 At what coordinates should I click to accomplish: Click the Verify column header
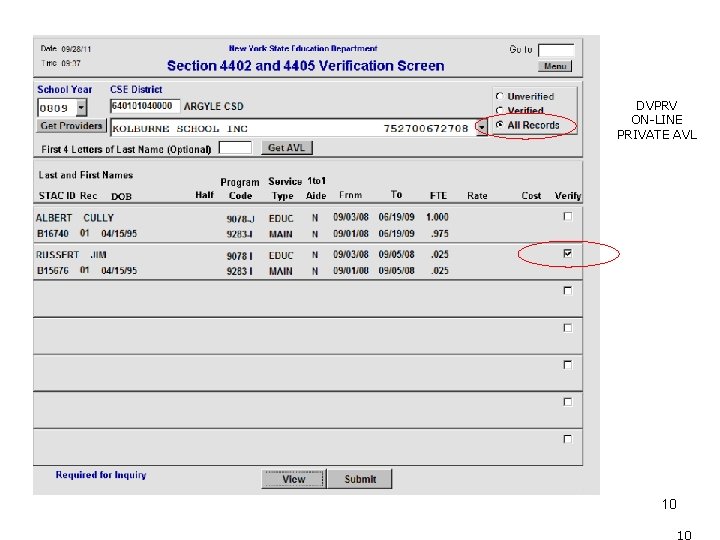click(568, 196)
